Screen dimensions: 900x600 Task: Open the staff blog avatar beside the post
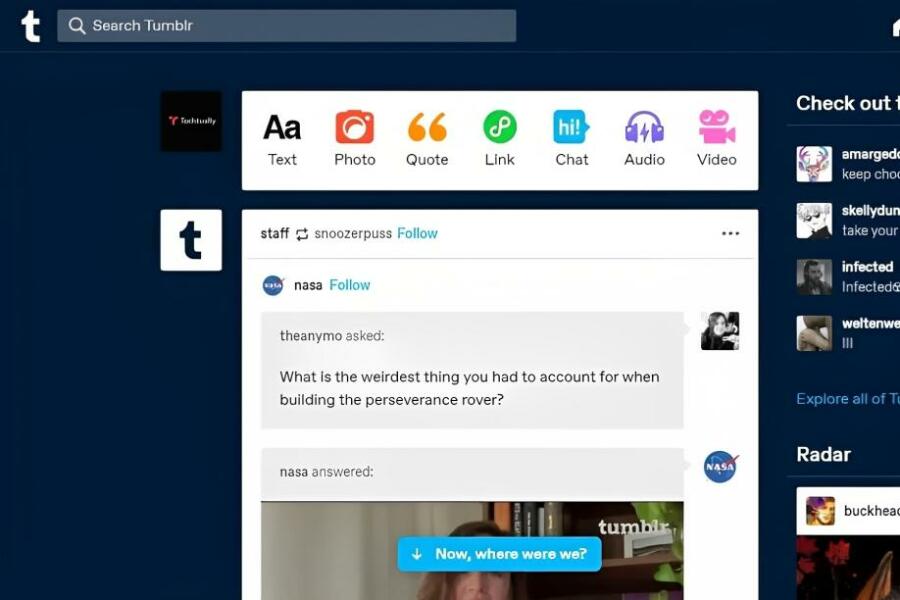[191, 240]
